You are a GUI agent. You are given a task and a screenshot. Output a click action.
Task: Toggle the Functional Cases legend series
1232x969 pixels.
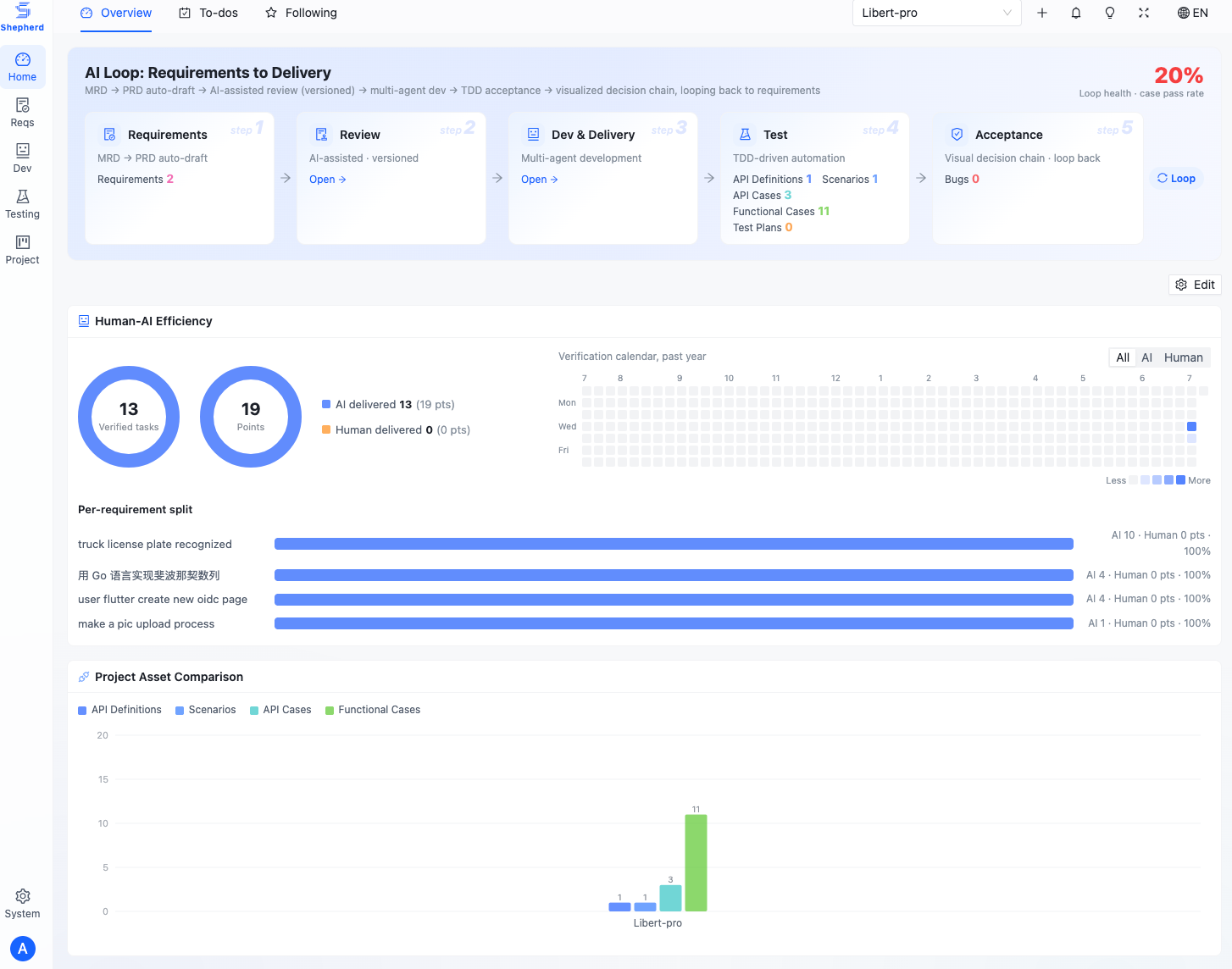point(373,710)
